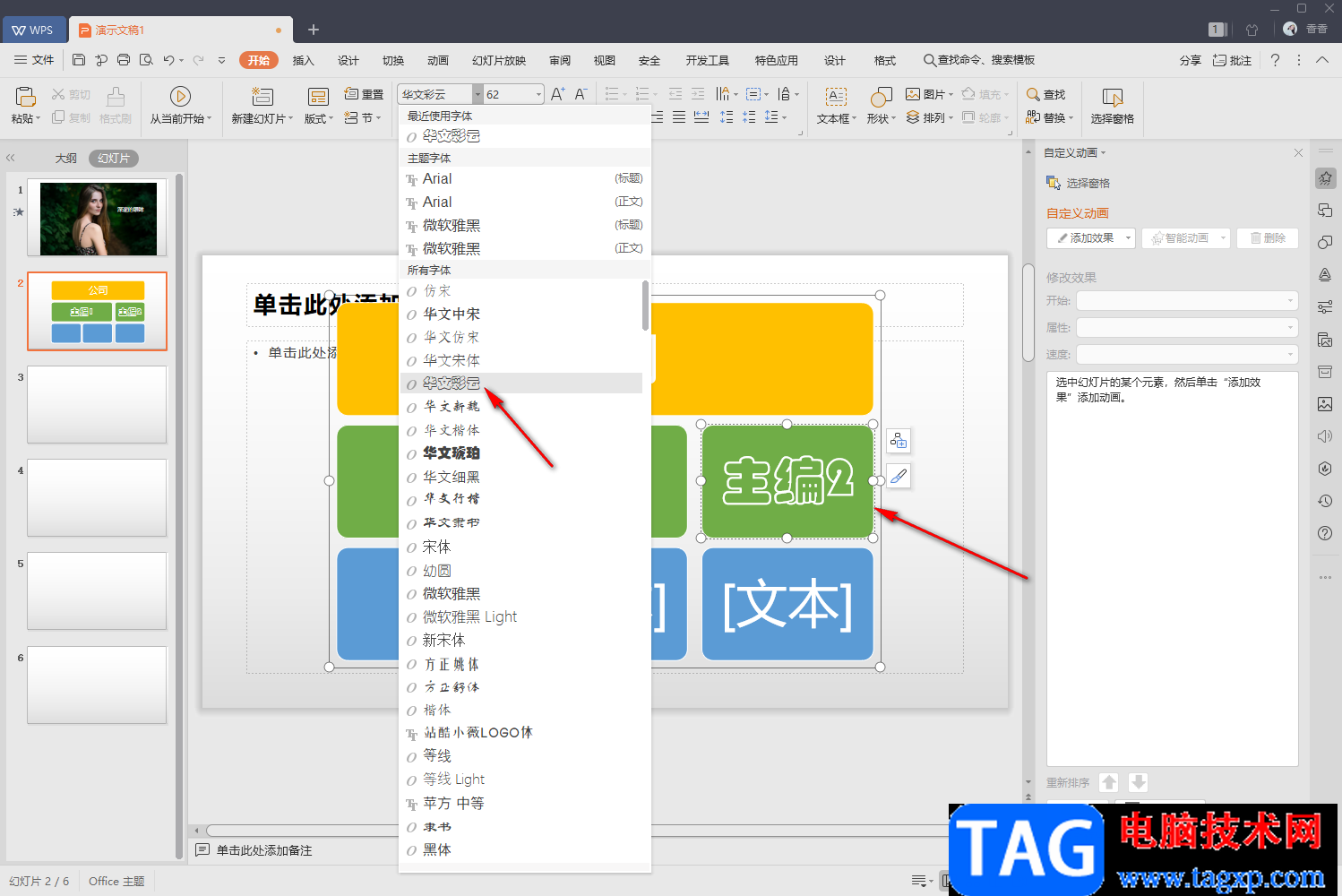Click the increase font size icon
Screen dimensions: 1342x896
tap(557, 94)
